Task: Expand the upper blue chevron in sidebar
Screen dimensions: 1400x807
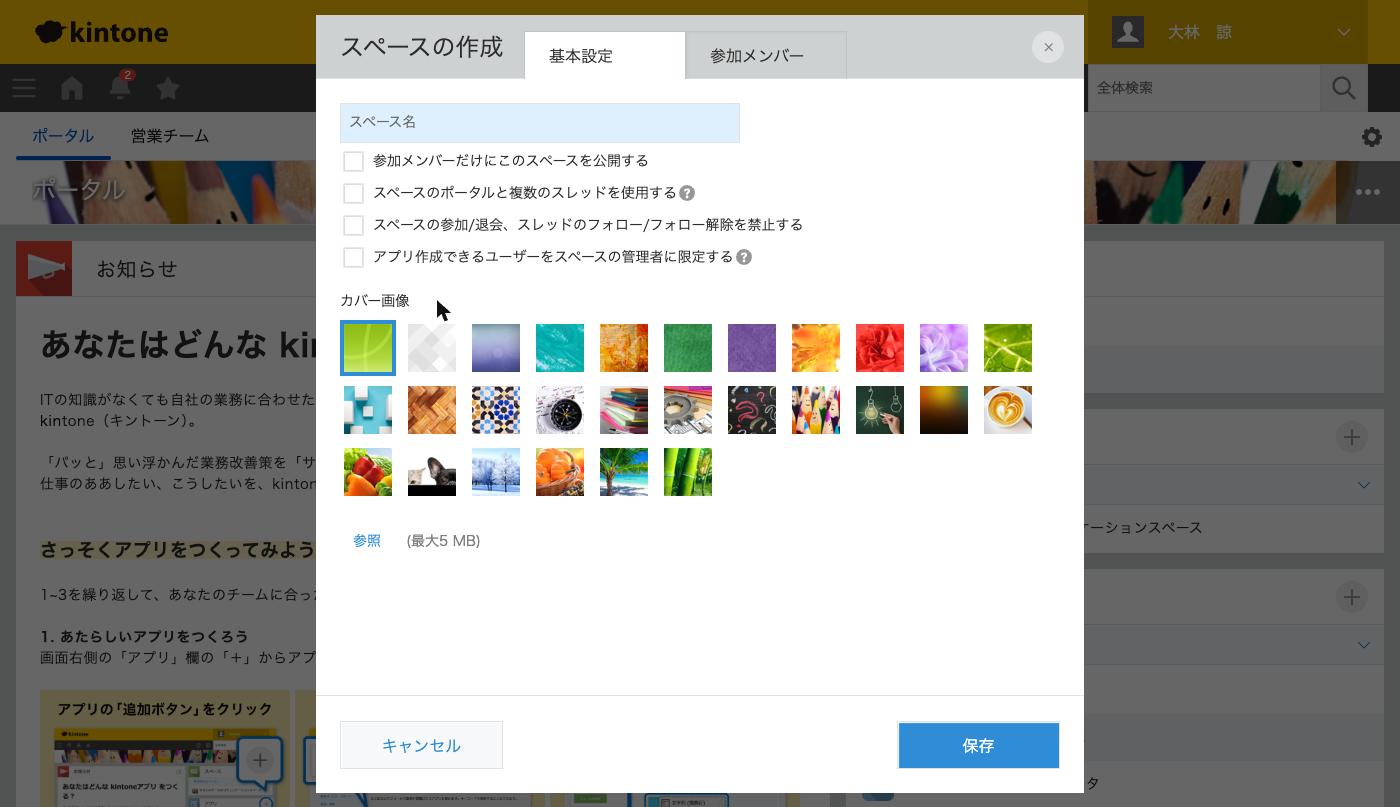Action: (x=1364, y=485)
